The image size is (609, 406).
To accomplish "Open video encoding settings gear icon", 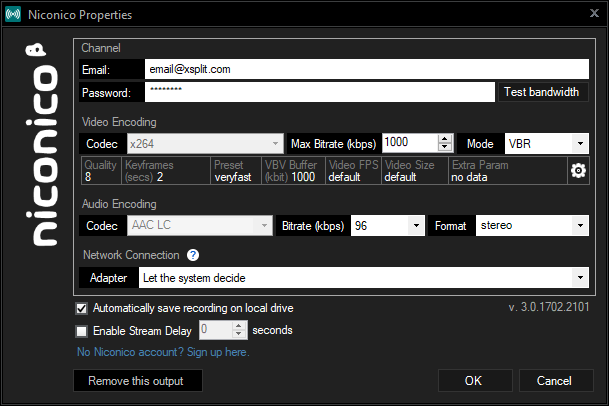I will click(578, 170).
